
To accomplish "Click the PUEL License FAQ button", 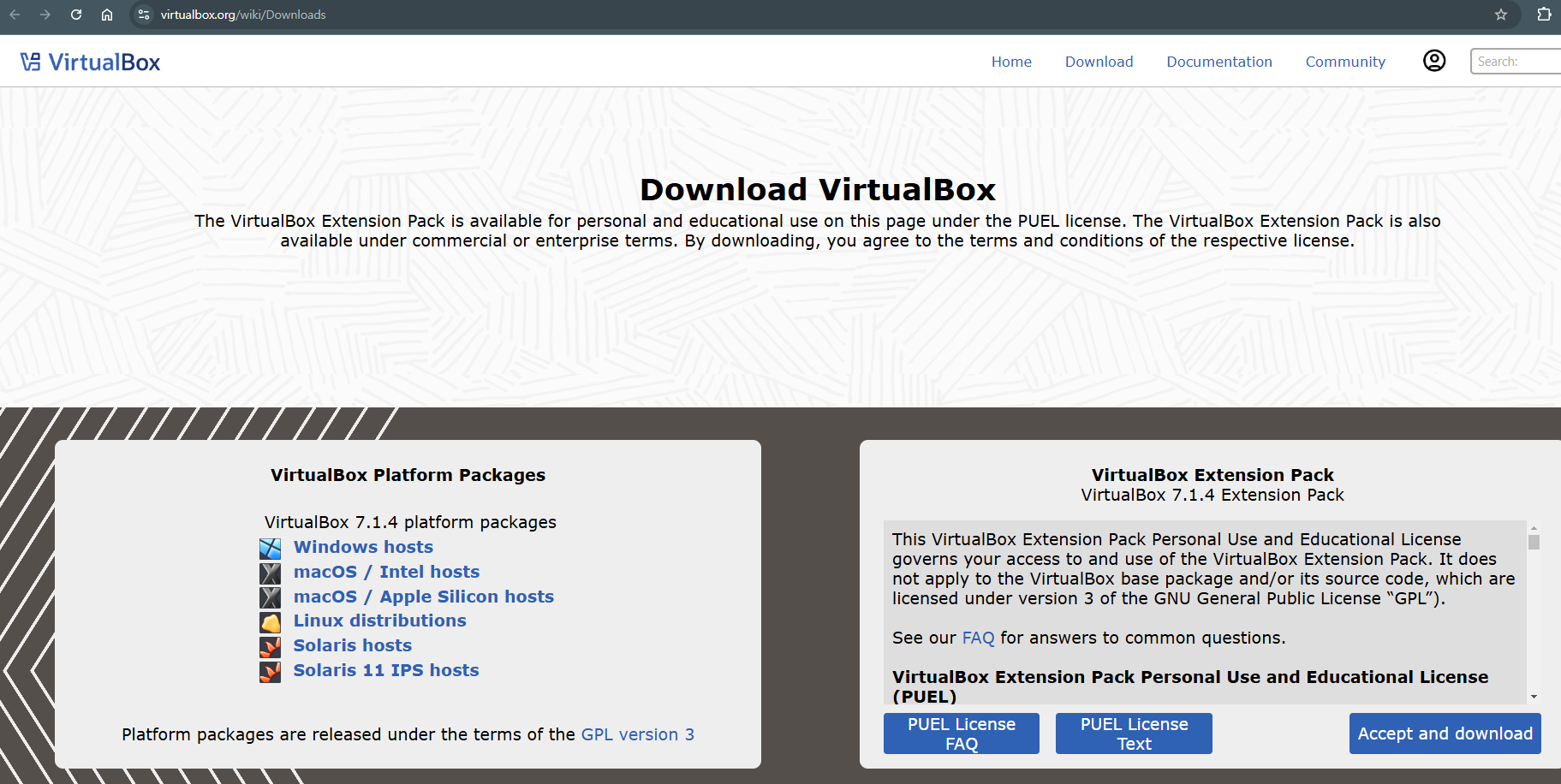I will [x=962, y=734].
